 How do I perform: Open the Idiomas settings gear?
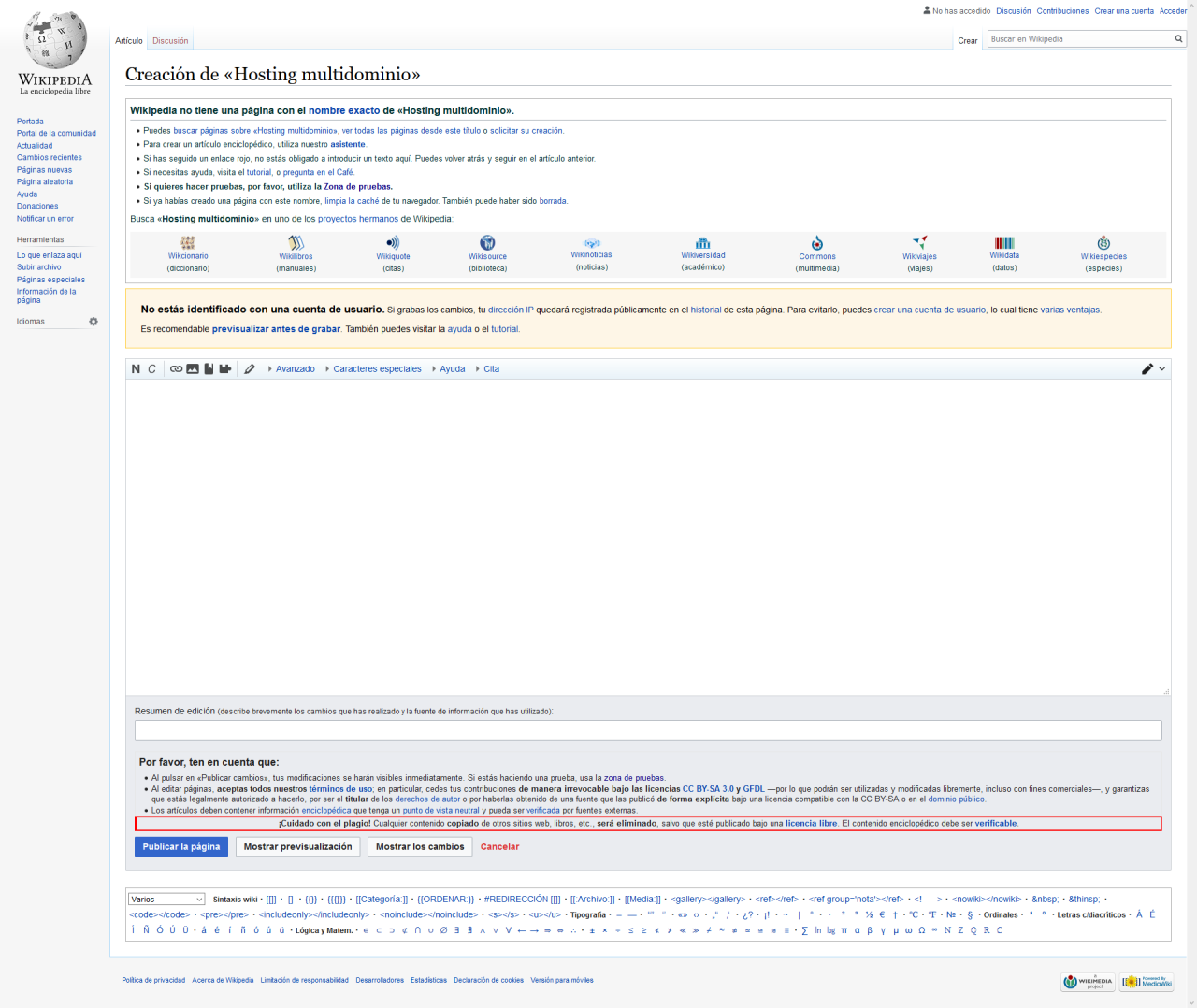click(93, 321)
